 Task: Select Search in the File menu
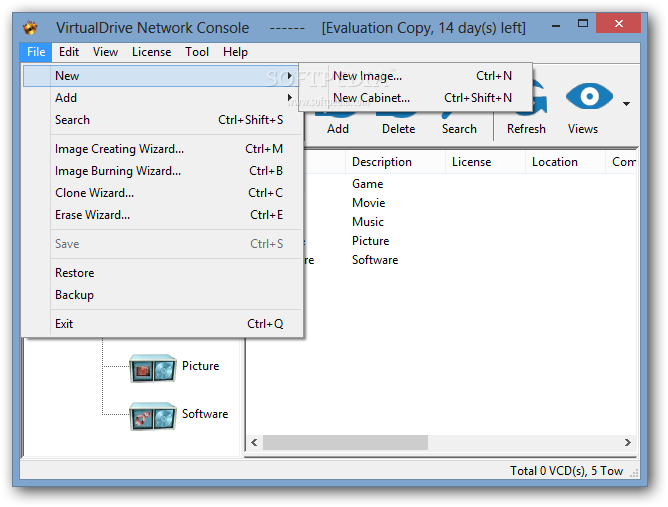click(x=163, y=120)
